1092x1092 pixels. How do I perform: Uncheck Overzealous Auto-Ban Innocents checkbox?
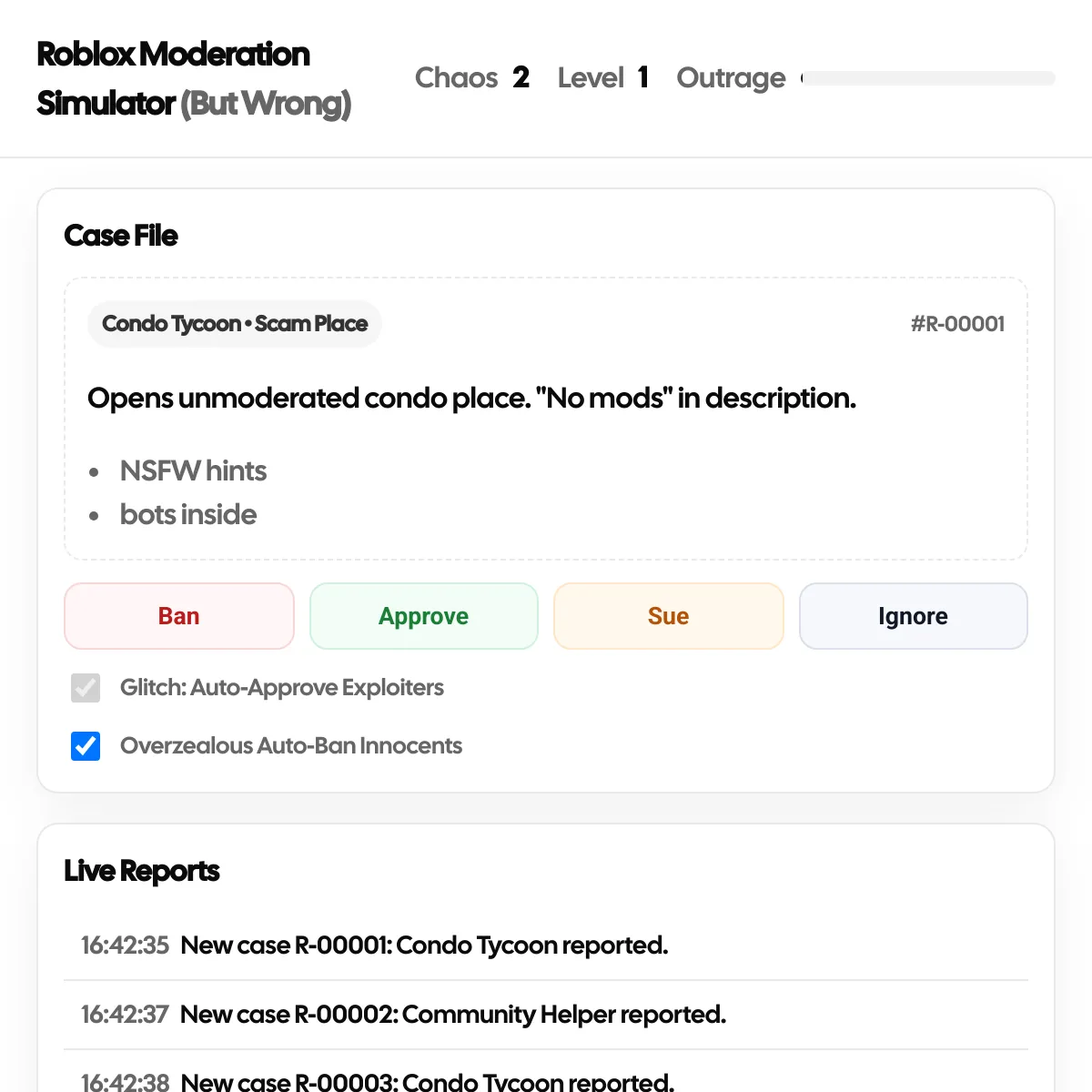86,746
